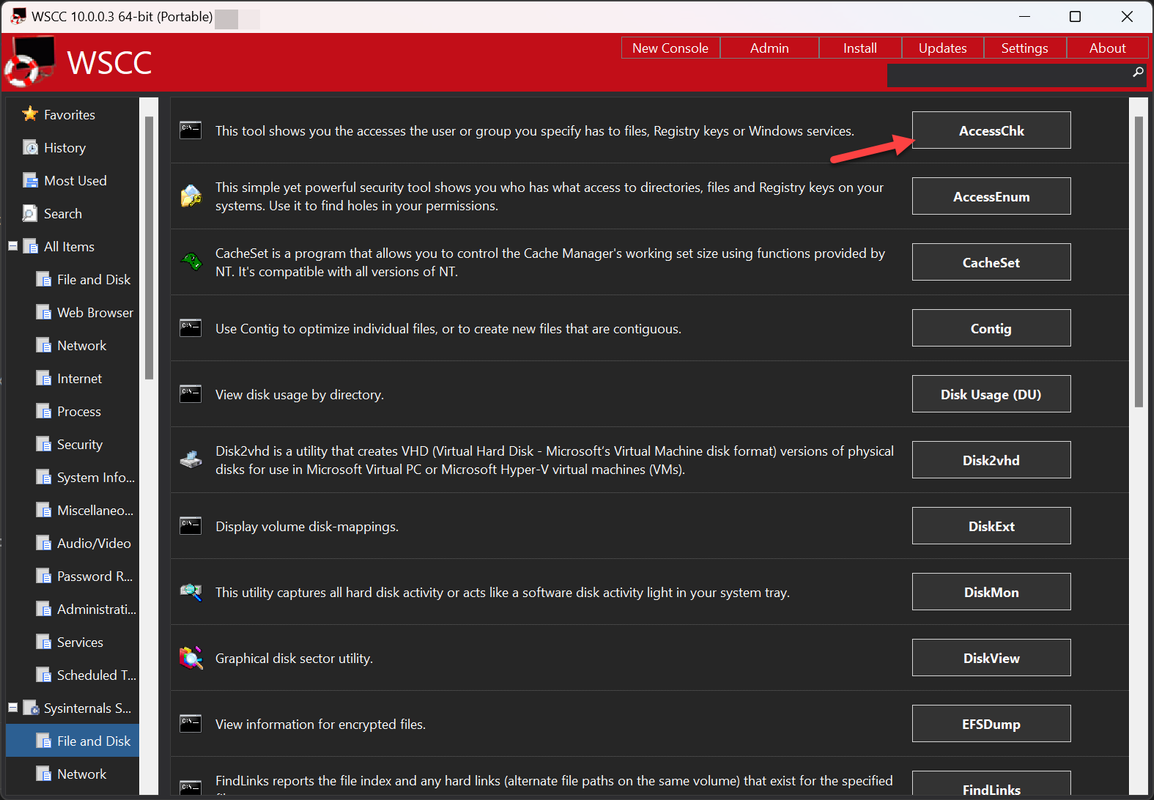Focus the search input field in header
This screenshot has width=1154, height=800.
coord(1008,75)
